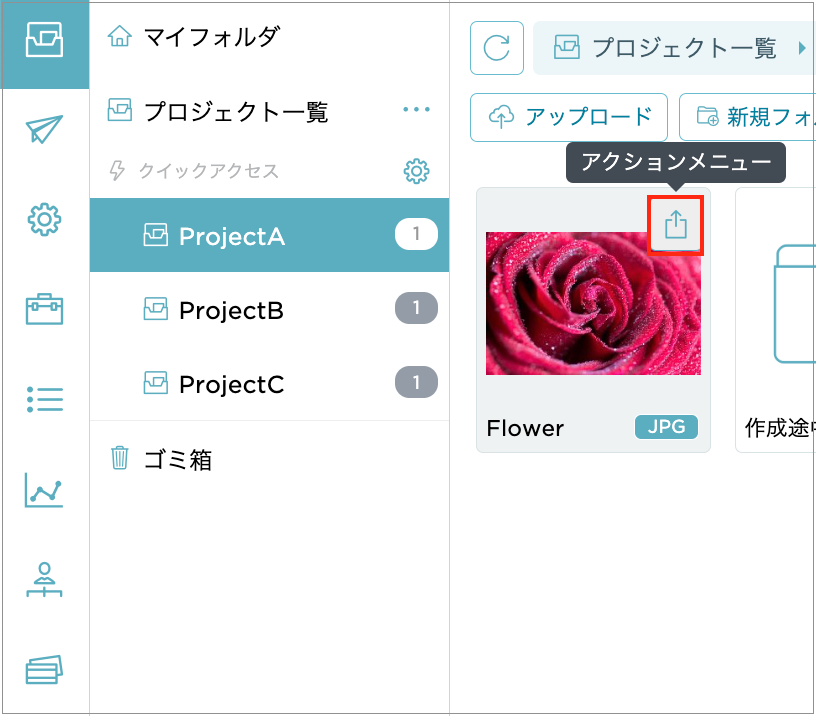Open quick access settings gear
The image size is (816, 716).
(x=416, y=171)
